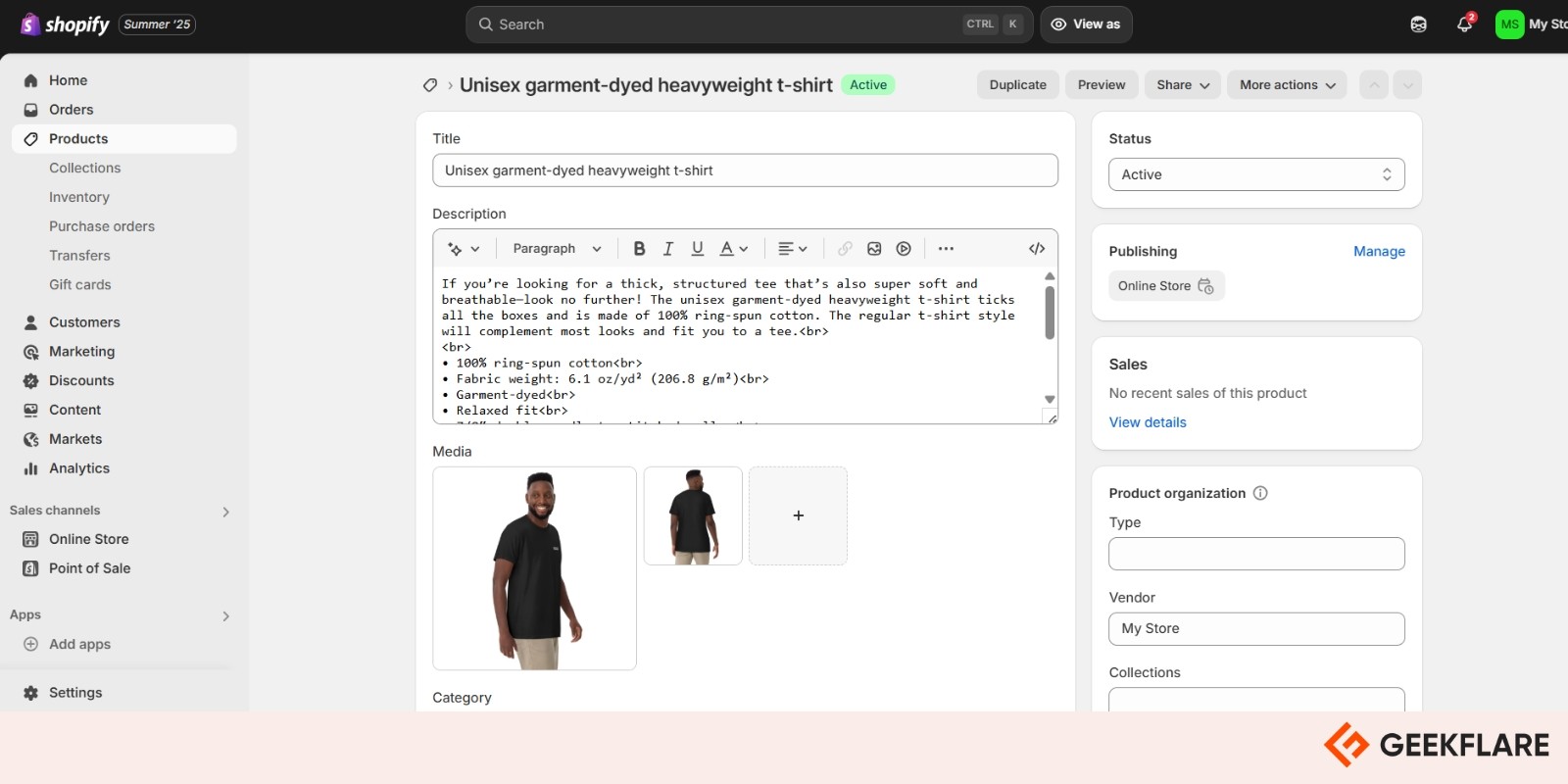This screenshot has width=1568, height=784.
Task: Click the insert link icon
Action: pyautogui.click(x=845, y=249)
